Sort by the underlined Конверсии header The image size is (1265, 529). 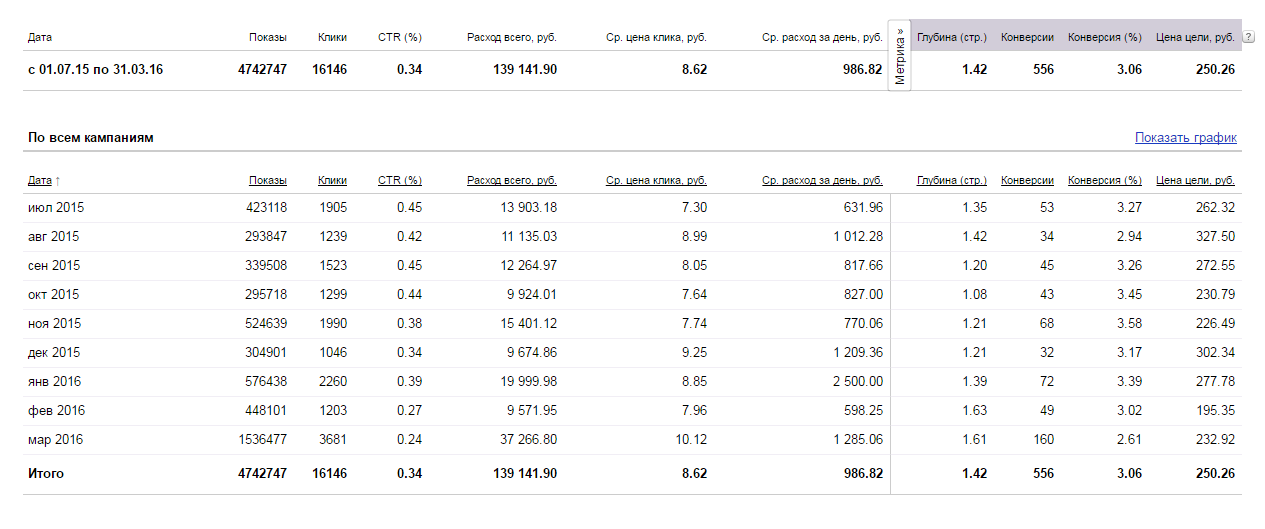[x=1027, y=181]
